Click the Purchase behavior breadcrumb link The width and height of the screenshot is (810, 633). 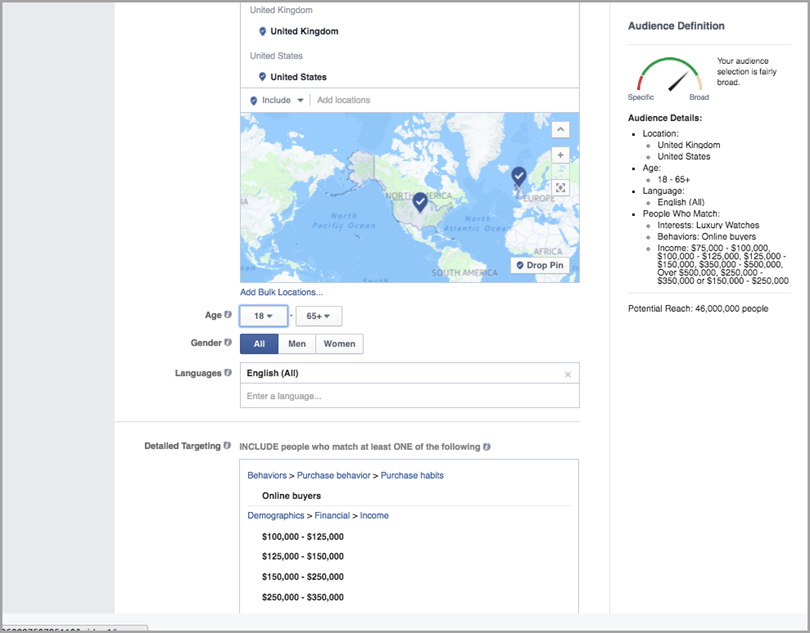pyautogui.click(x=335, y=475)
